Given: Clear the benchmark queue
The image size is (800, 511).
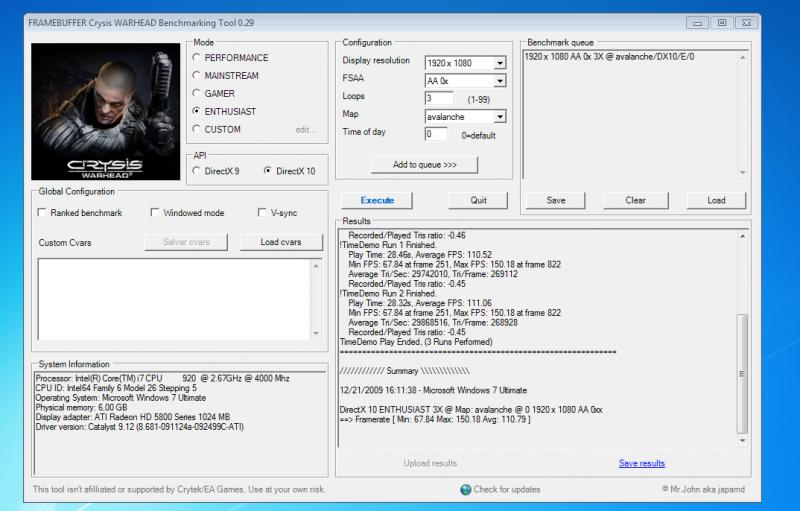Looking at the screenshot, I should pos(636,200).
